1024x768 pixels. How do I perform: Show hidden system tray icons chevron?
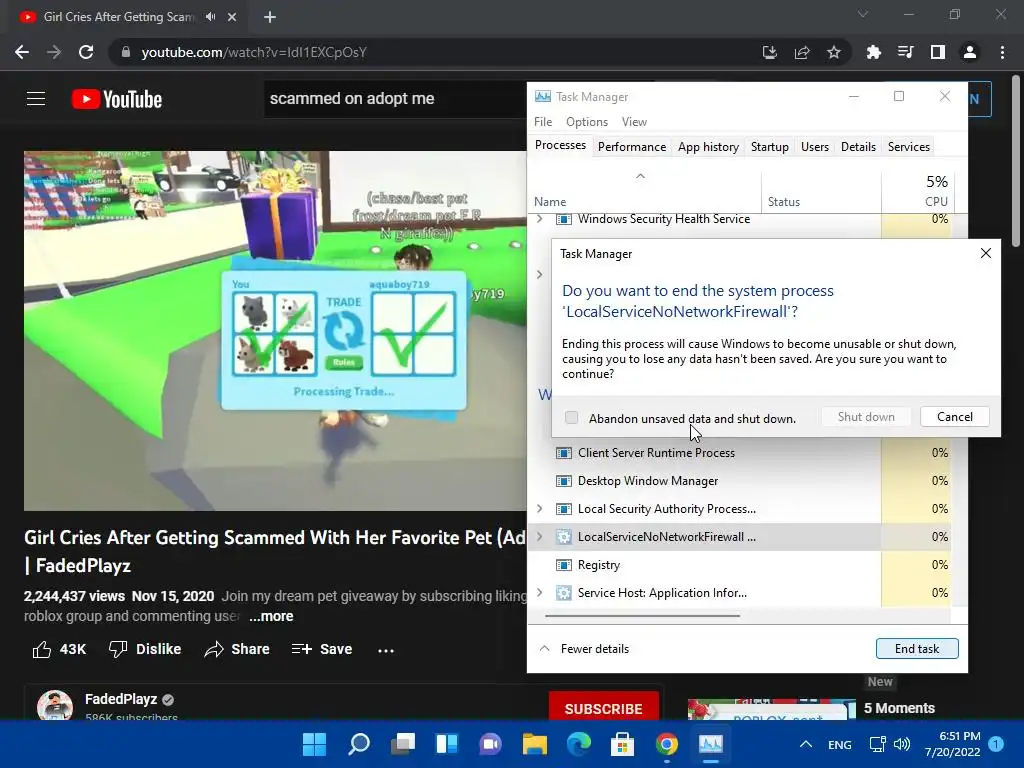pos(806,744)
